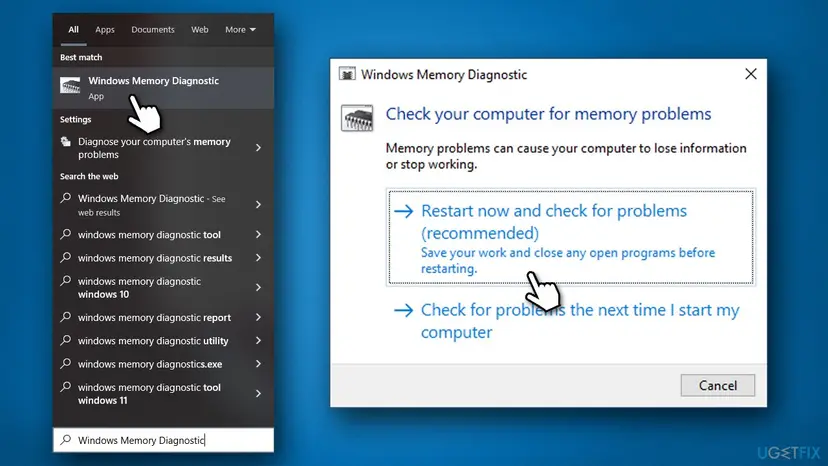This screenshot has height=466, width=828.
Task: Click arrow icon beside Restart now option
Action: coord(404,211)
